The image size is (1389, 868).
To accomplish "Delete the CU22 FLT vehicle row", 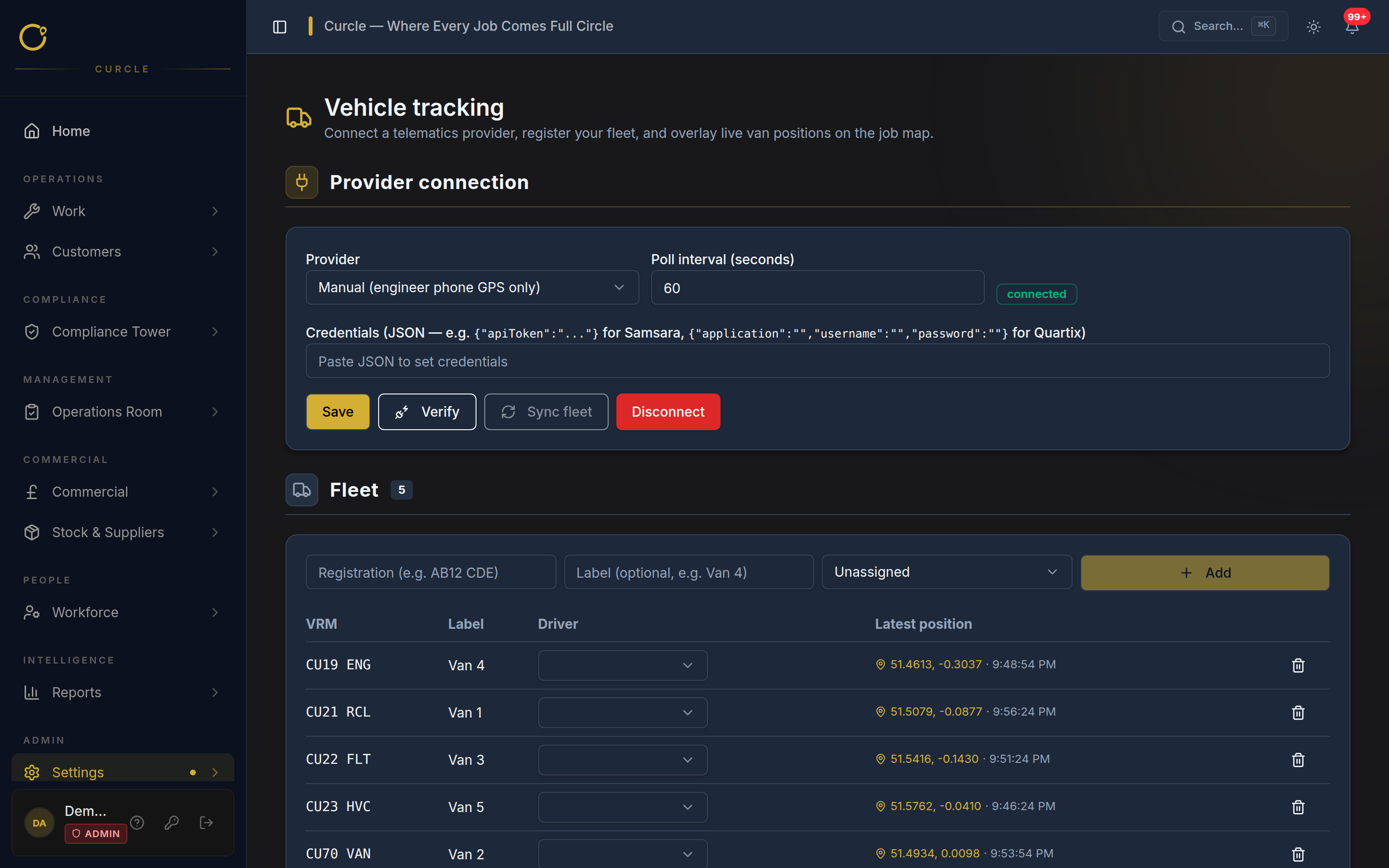I will click(x=1298, y=759).
